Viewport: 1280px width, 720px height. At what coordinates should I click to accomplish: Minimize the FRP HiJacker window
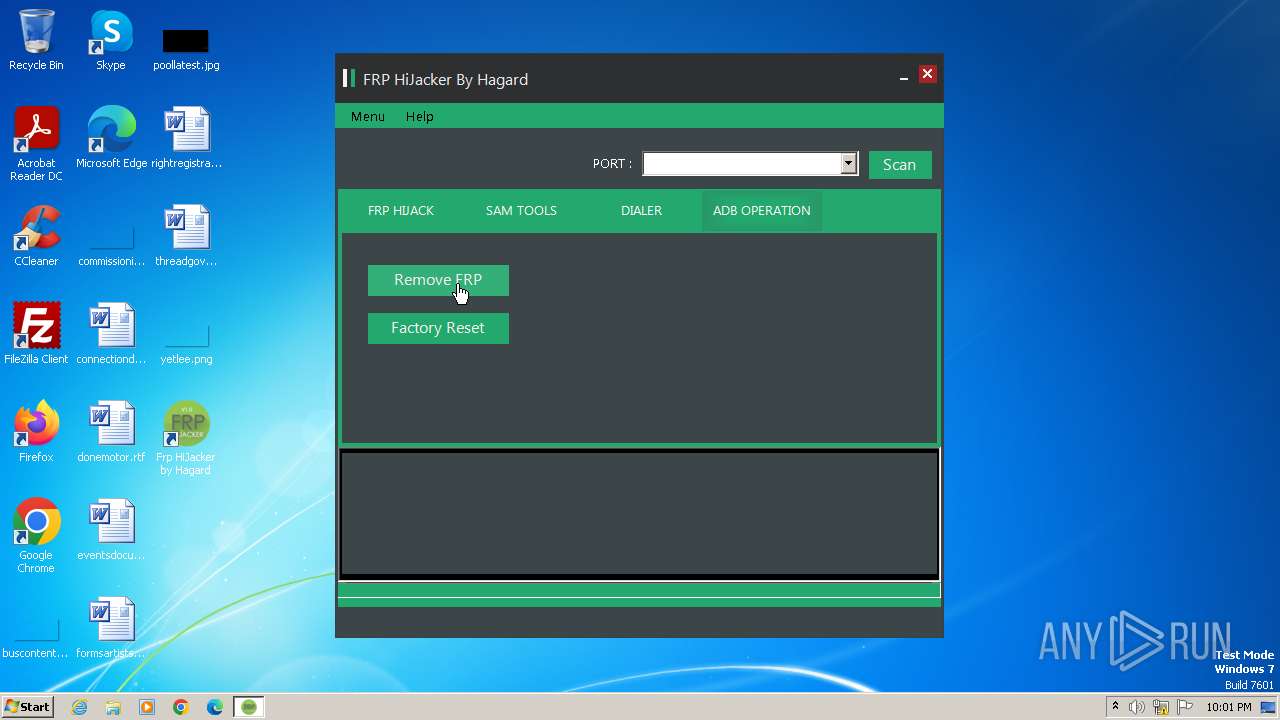[904, 76]
